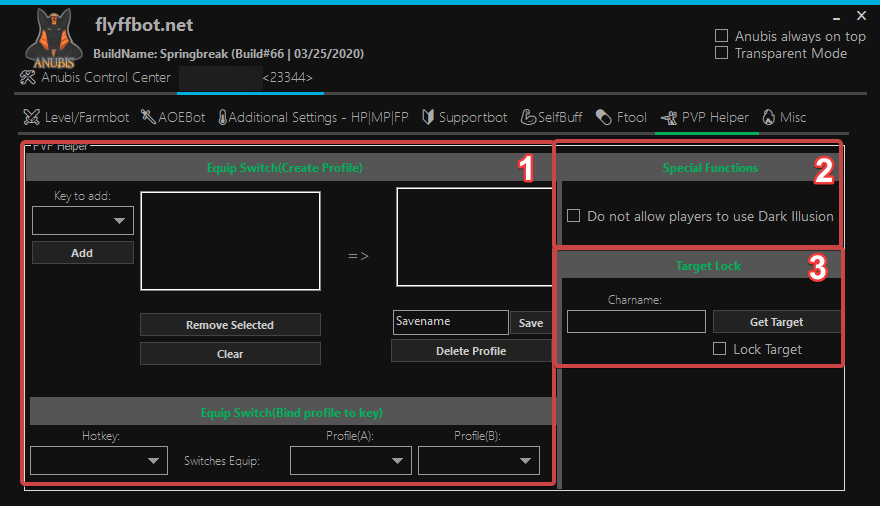This screenshot has height=506, width=880.
Task: Toggle Transparent Mode checkbox
Action: 722,53
